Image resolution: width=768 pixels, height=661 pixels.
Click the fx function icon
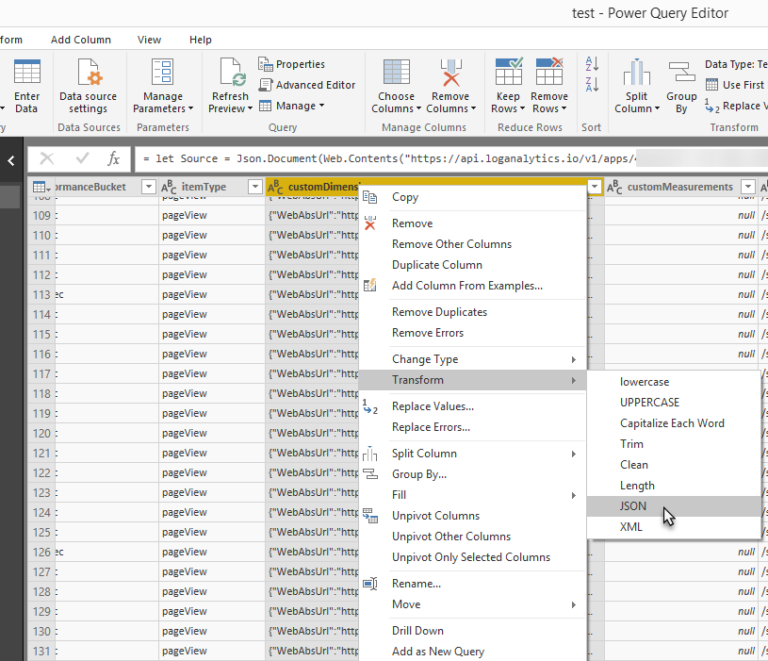(x=114, y=159)
